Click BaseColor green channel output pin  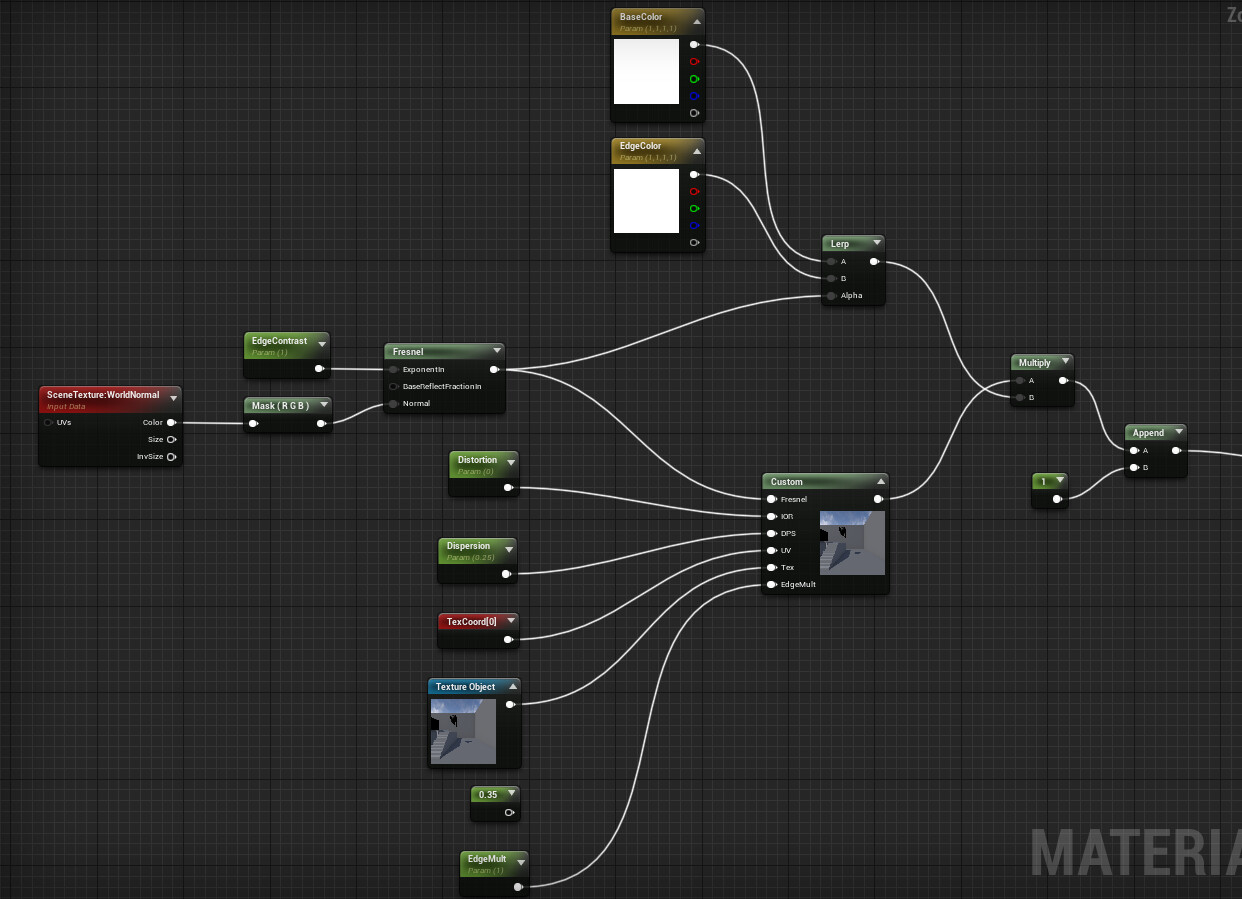click(695, 79)
